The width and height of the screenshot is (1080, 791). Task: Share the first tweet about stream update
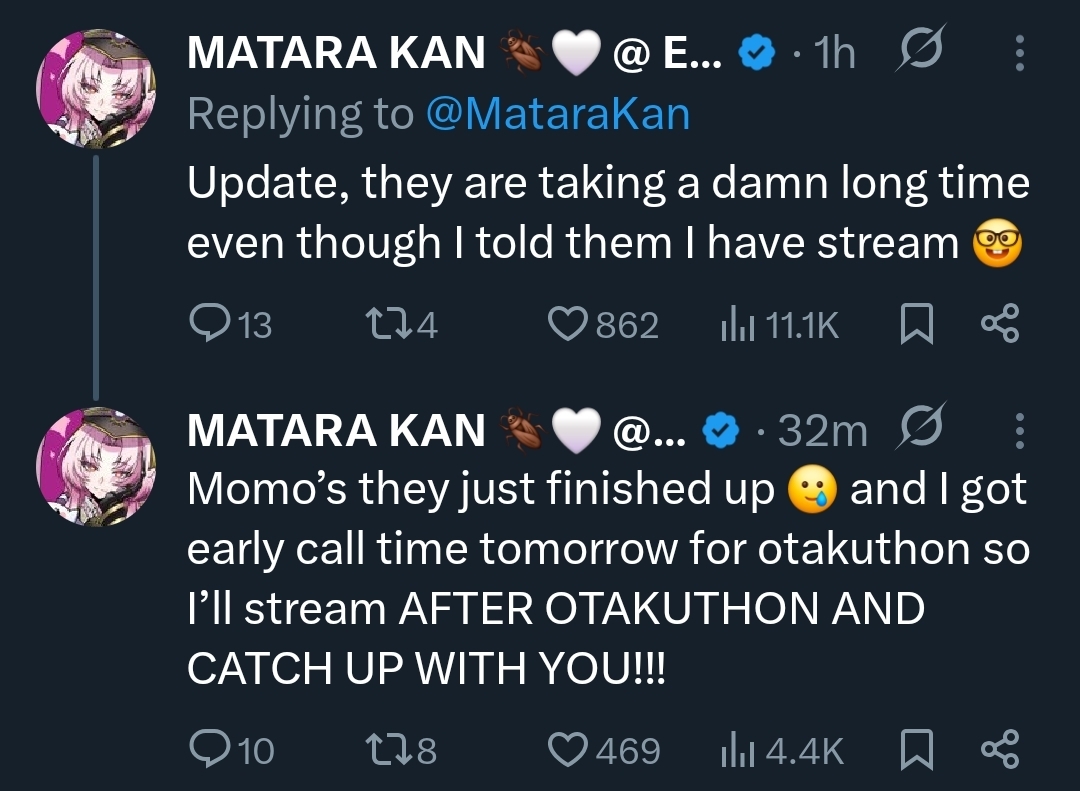[x=1000, y=325]
